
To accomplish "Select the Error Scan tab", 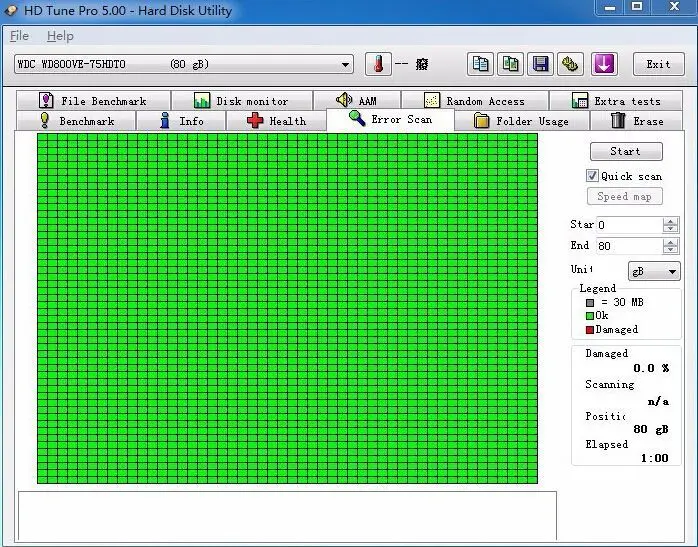I will click(x=390, y=119).
